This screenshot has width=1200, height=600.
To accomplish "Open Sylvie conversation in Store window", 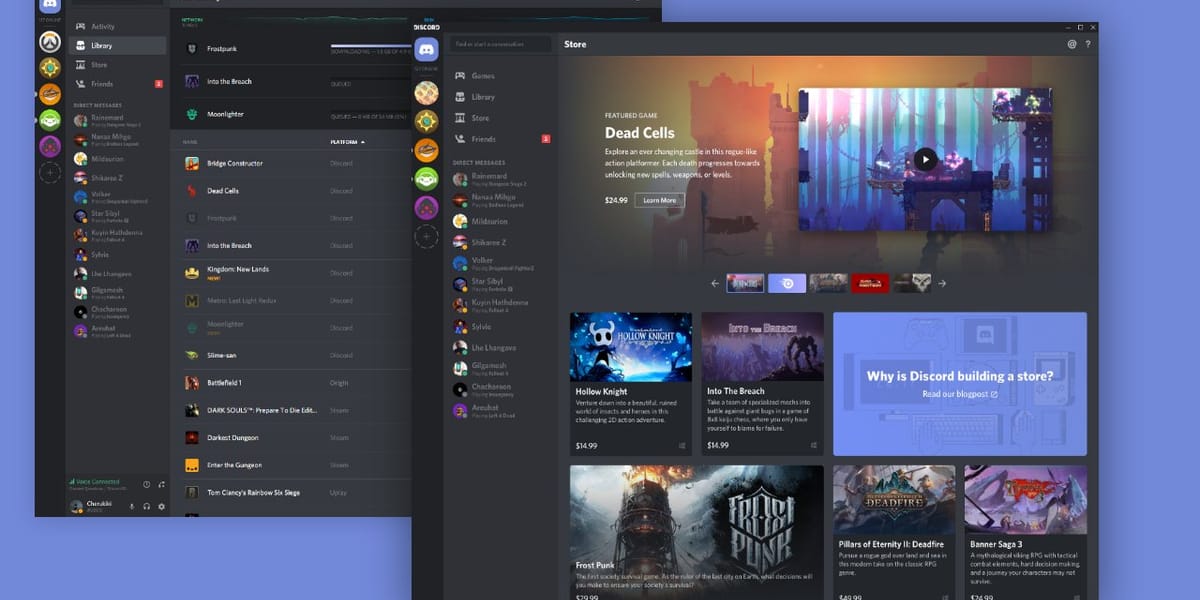I will pos(500,326).
